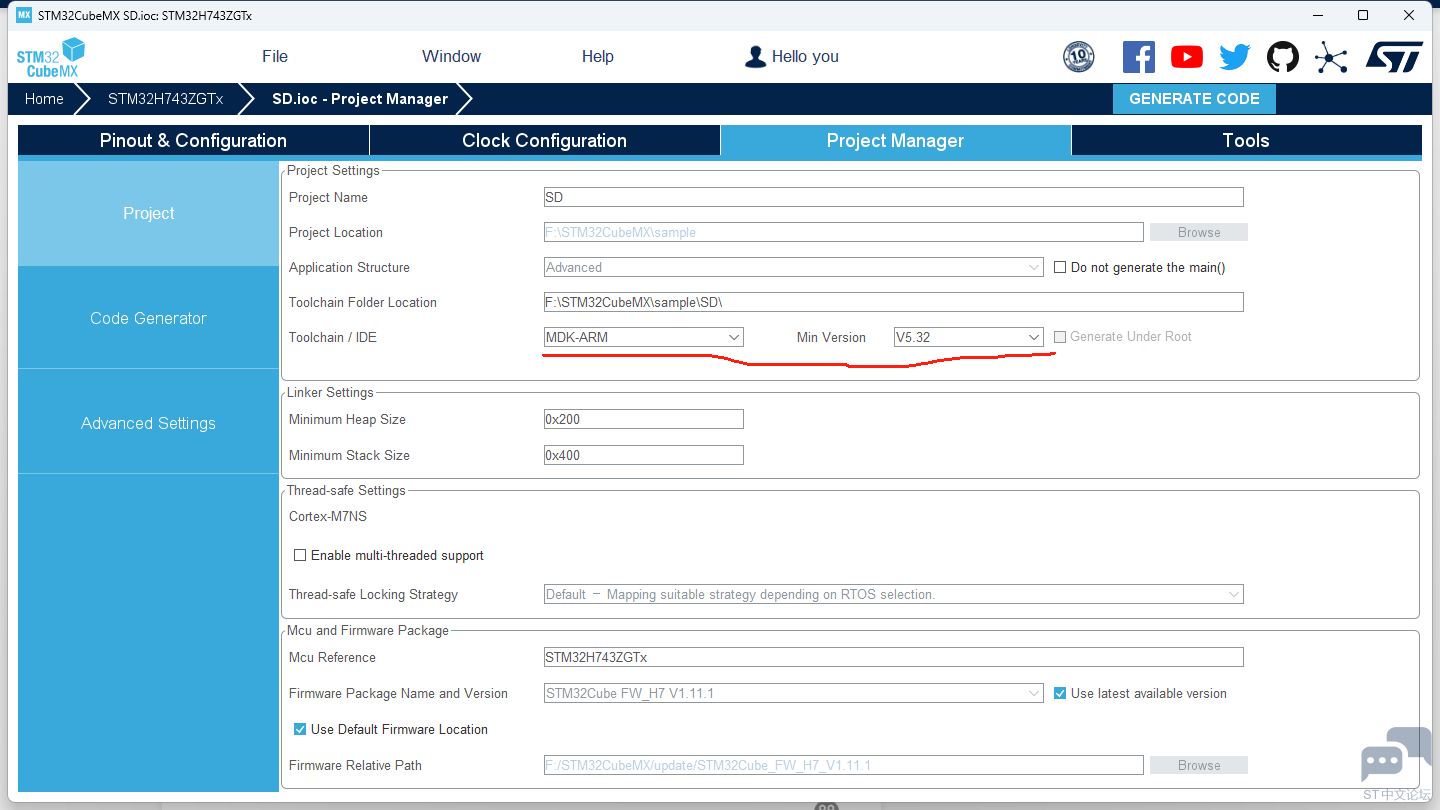Open the Window menu

451,57
